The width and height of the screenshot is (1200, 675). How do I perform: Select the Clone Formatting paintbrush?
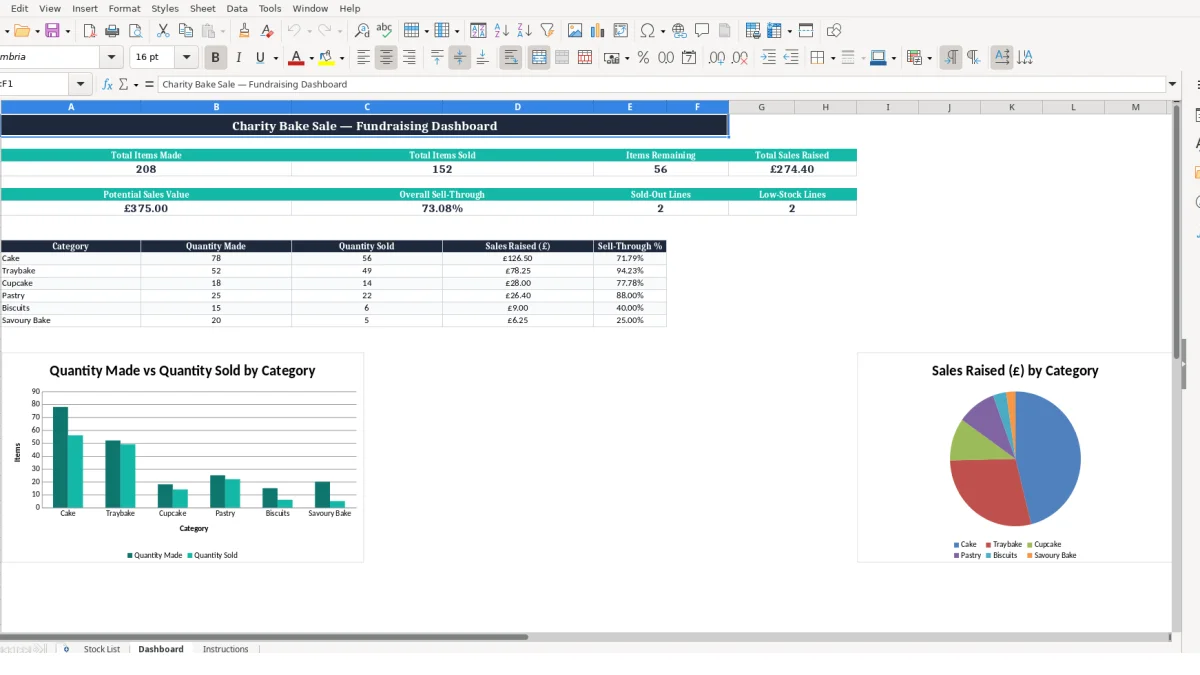coord(244,31)
